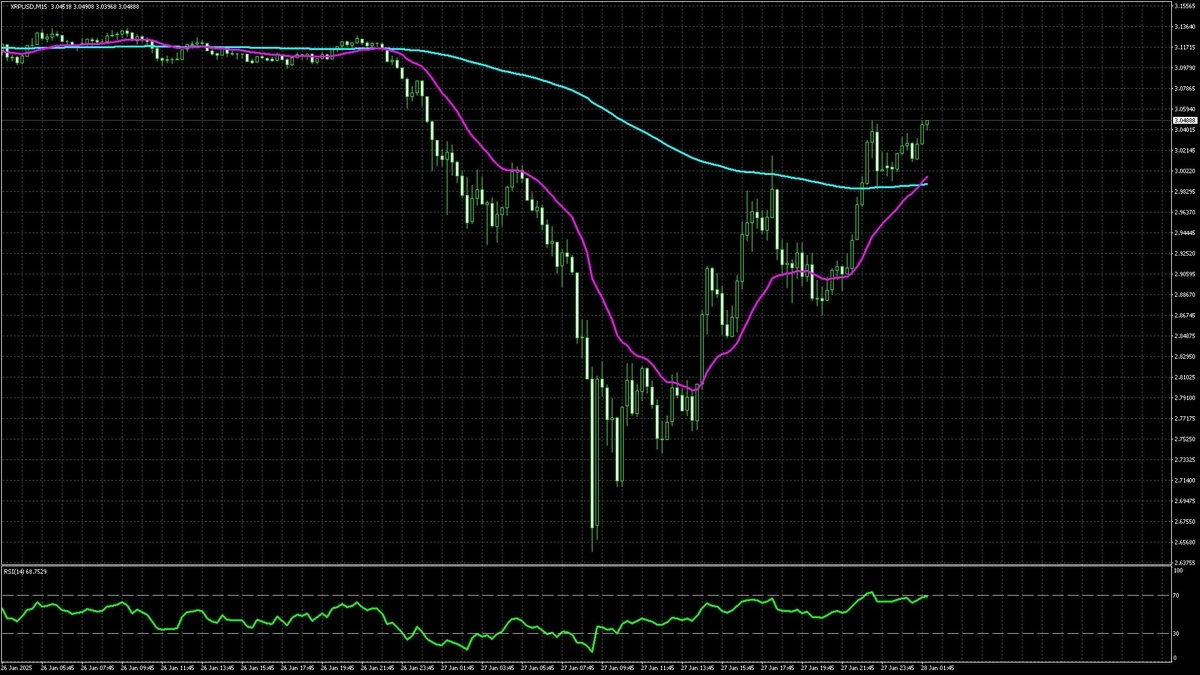
Task: Click price scale label 2.81025
Action: [x=1184, y=377]
